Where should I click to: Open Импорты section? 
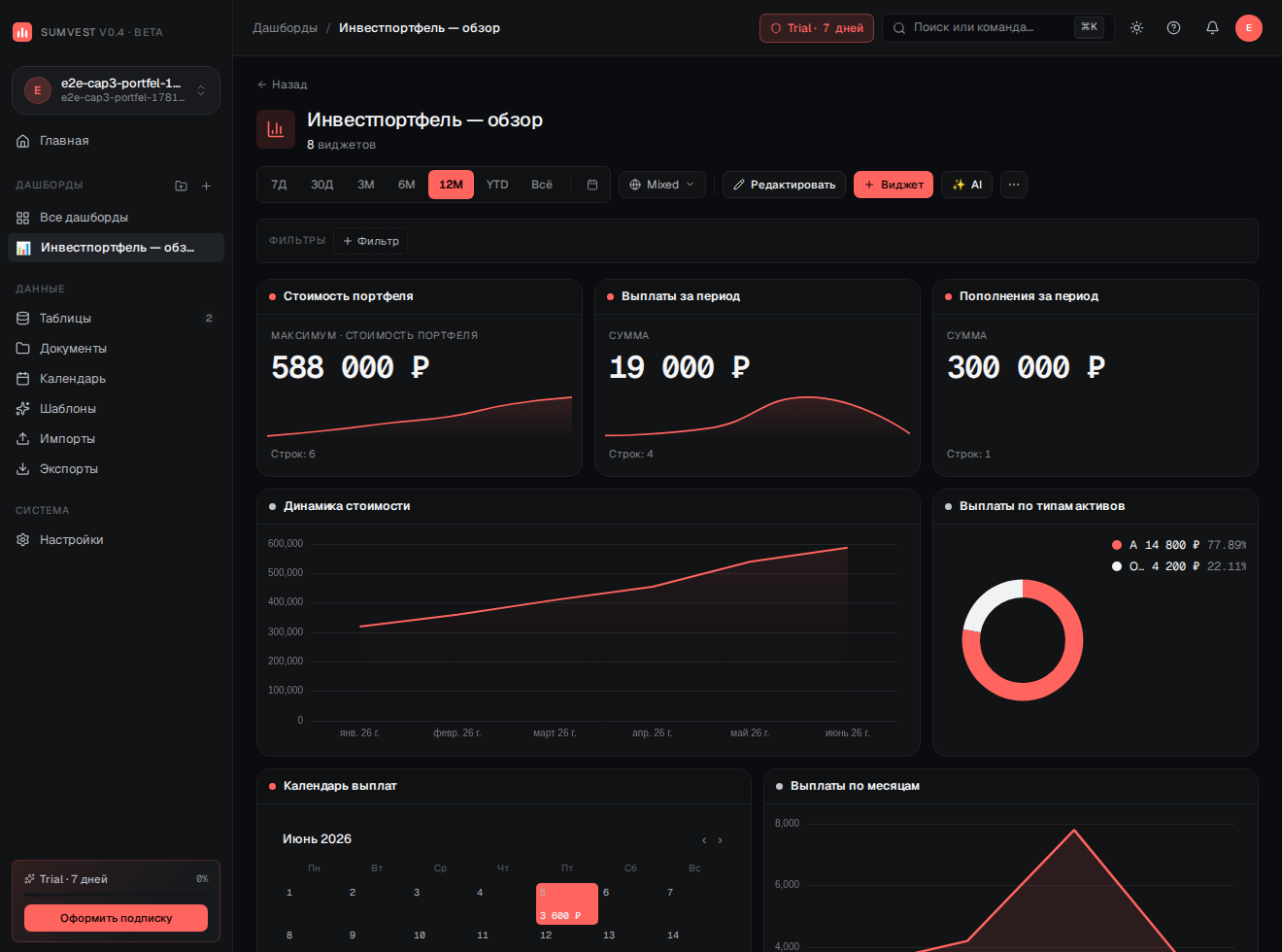[x=116, y=439]
